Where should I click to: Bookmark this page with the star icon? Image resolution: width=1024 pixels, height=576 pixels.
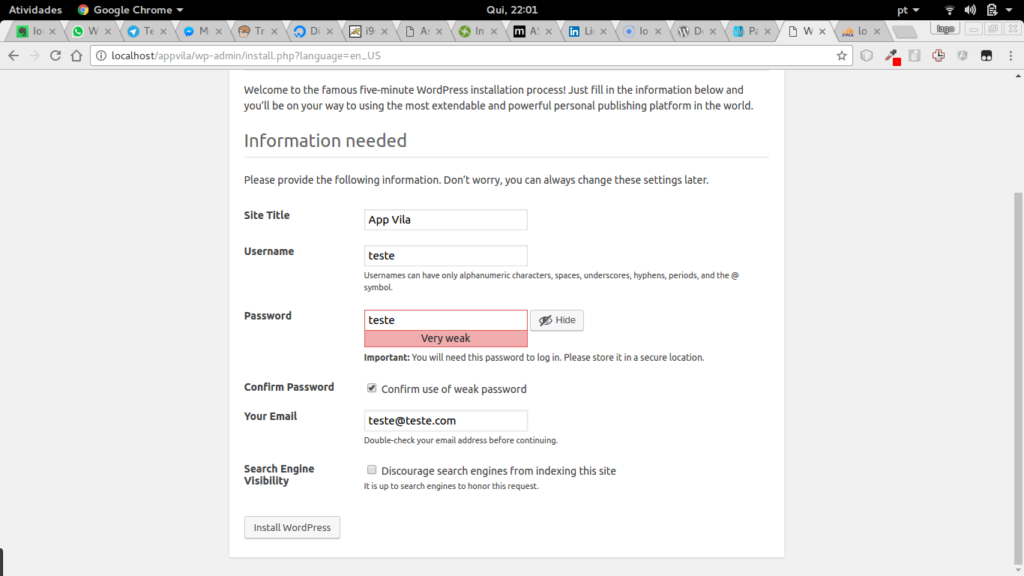(x=843, y=56)
